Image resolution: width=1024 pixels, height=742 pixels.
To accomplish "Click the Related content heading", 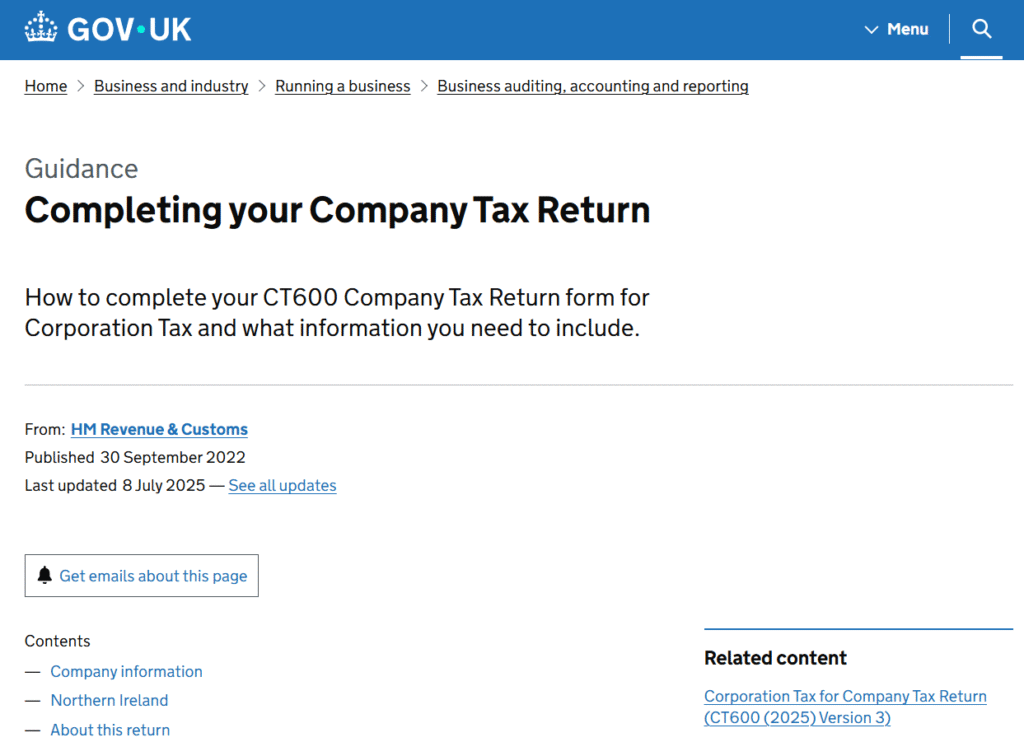I will pos(775,658).
